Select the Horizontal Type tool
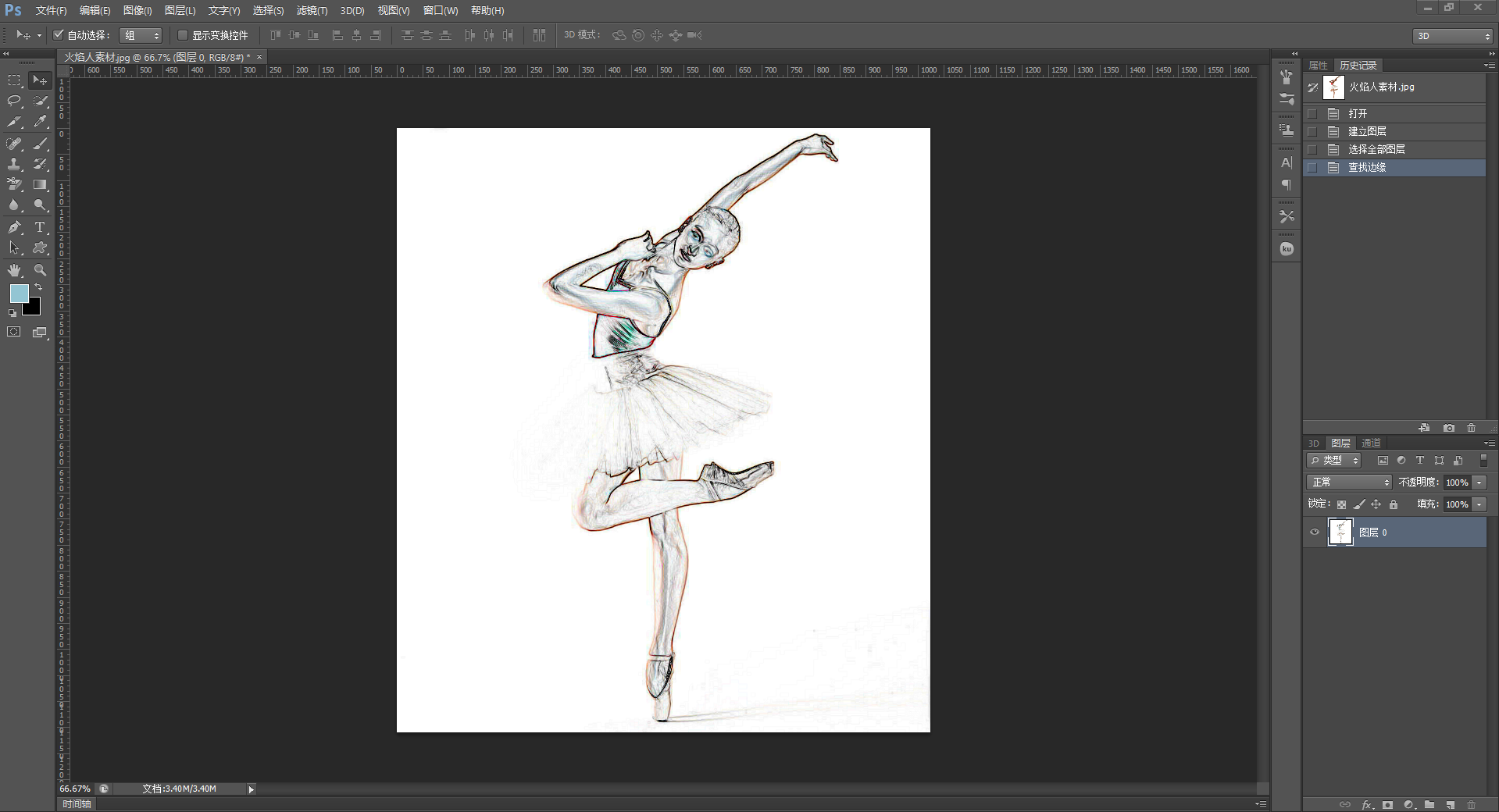 click(x=40, y=227)
